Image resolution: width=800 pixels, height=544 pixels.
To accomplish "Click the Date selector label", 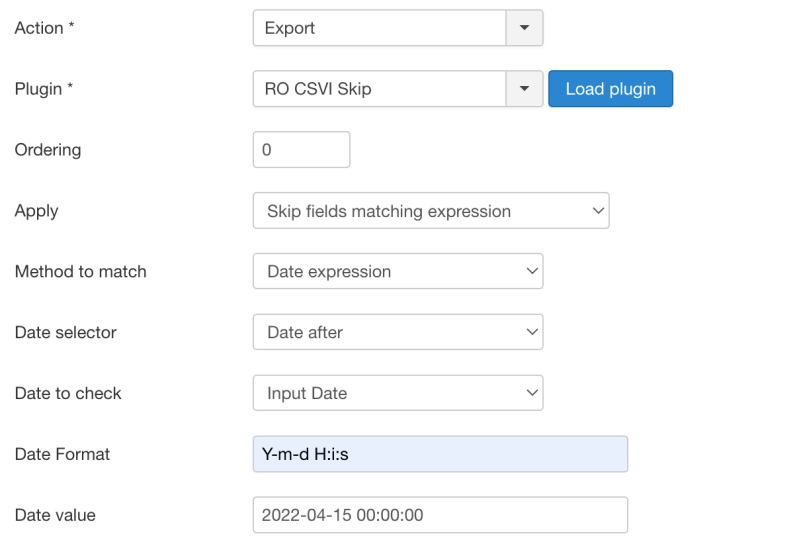I will tap(66, 332).
